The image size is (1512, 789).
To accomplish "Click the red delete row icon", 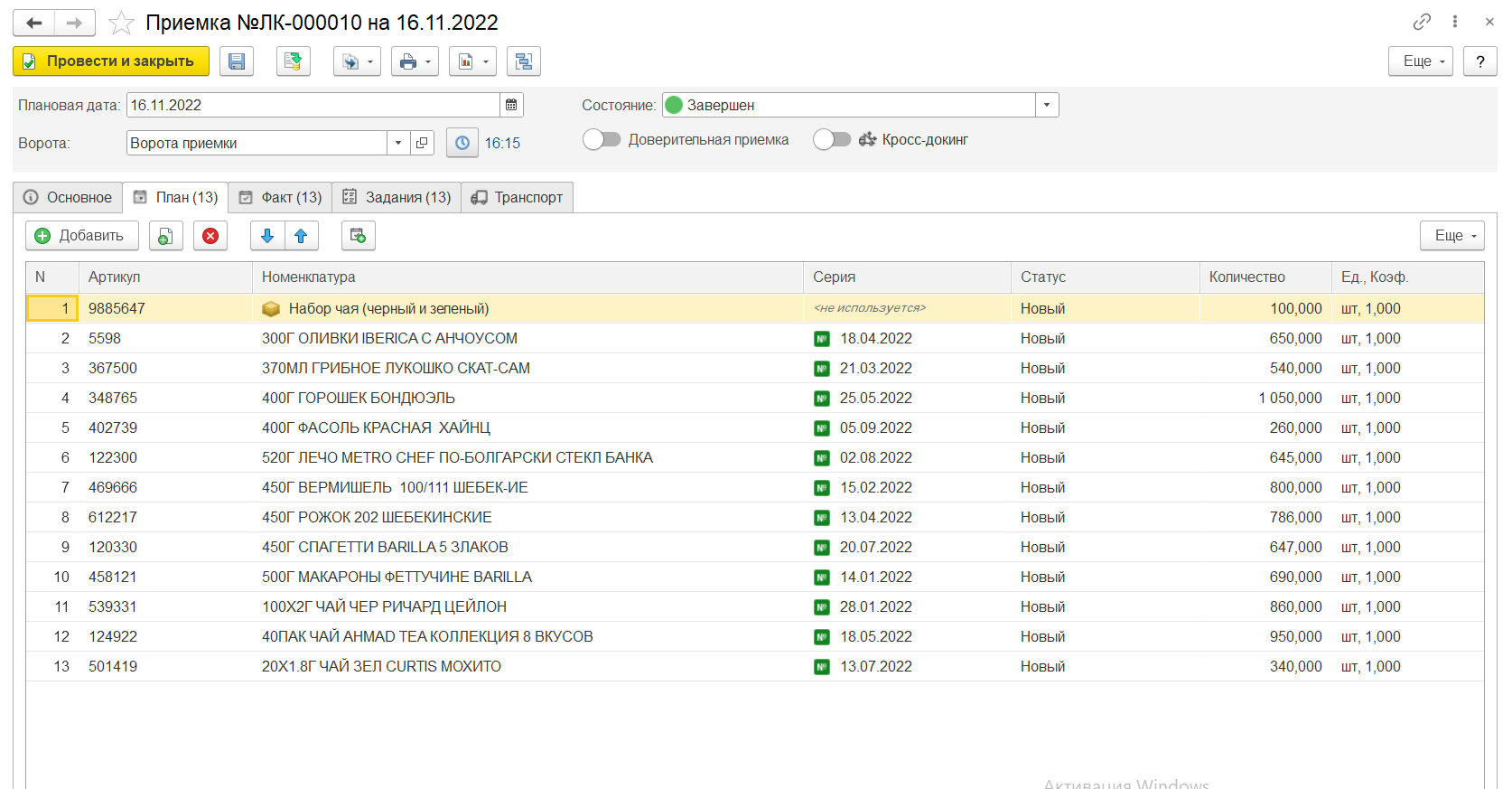I will pyautogui.click(x=210, y=236).
